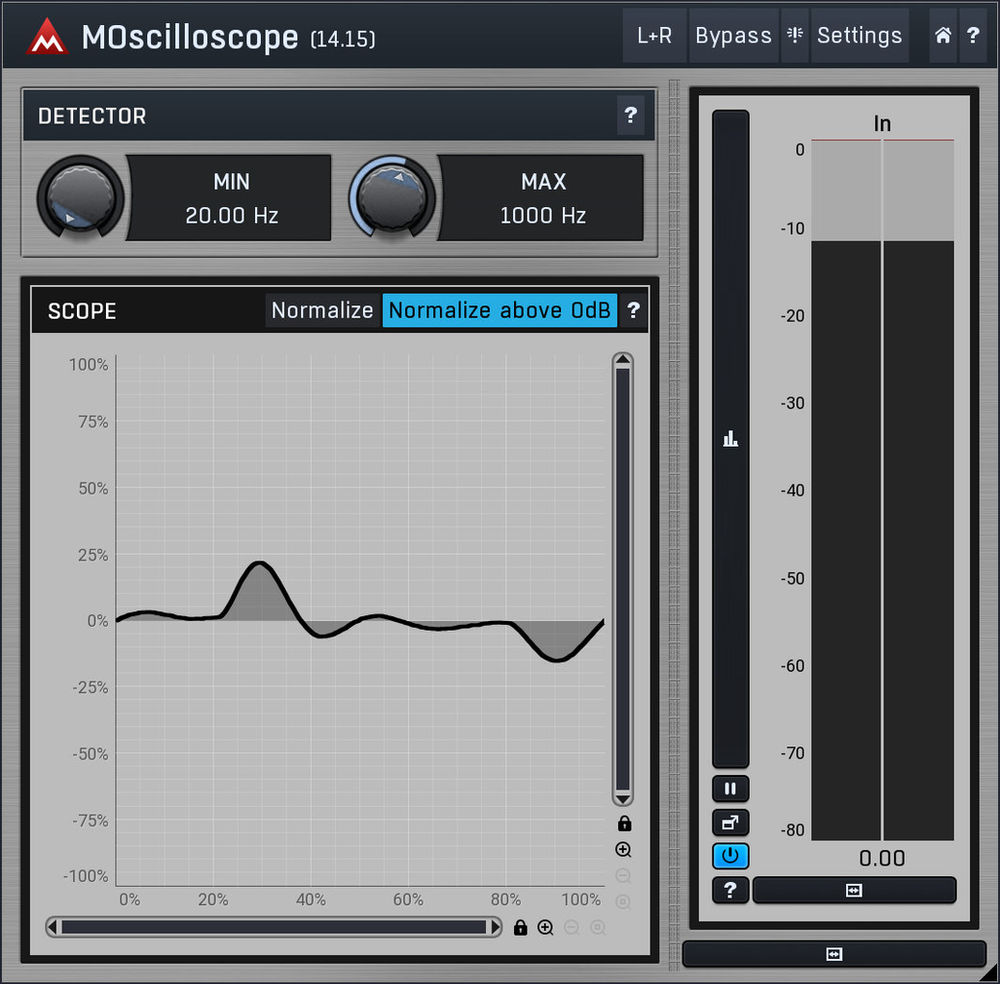Viewport: 1000px width, 984px height.
Task: Enable the Normalize option
Action: coord(321,310)
